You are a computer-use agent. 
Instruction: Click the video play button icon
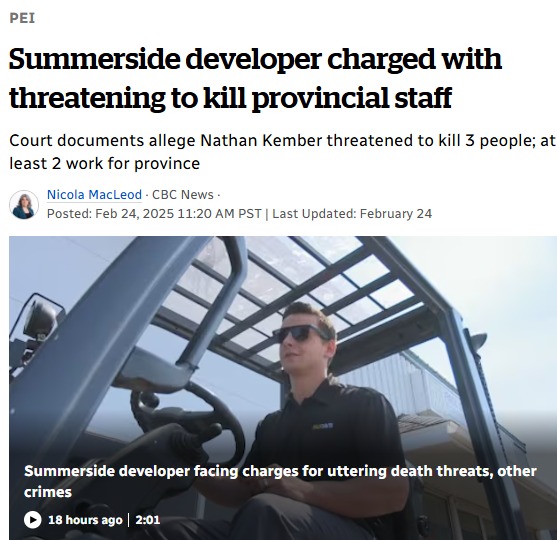point(33,520)
